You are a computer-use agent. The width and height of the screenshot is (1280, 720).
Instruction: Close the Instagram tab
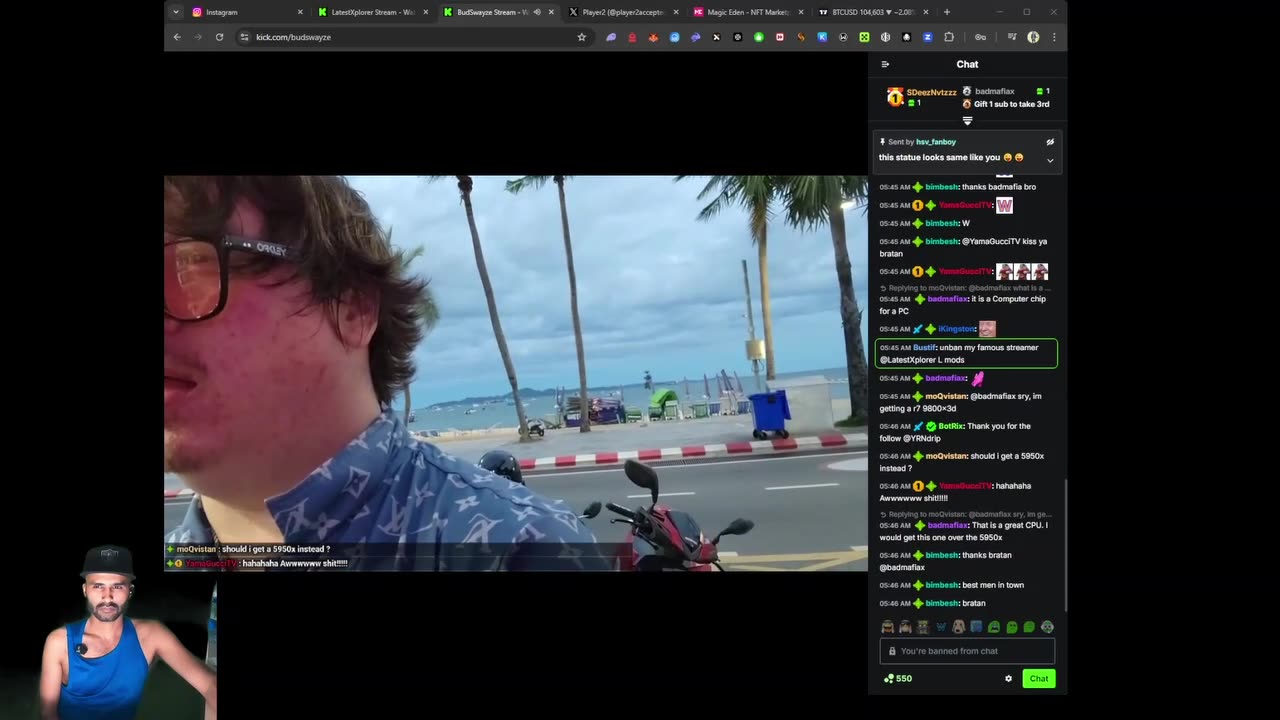coord(300,12)
